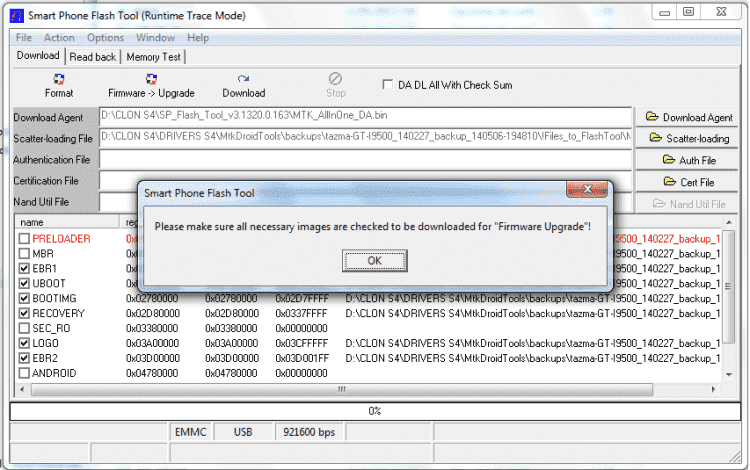The image size is (750, 470).
Task: Enable DA DL All With Check Sum
Action: pyautogui.click(x=387, y=85)
